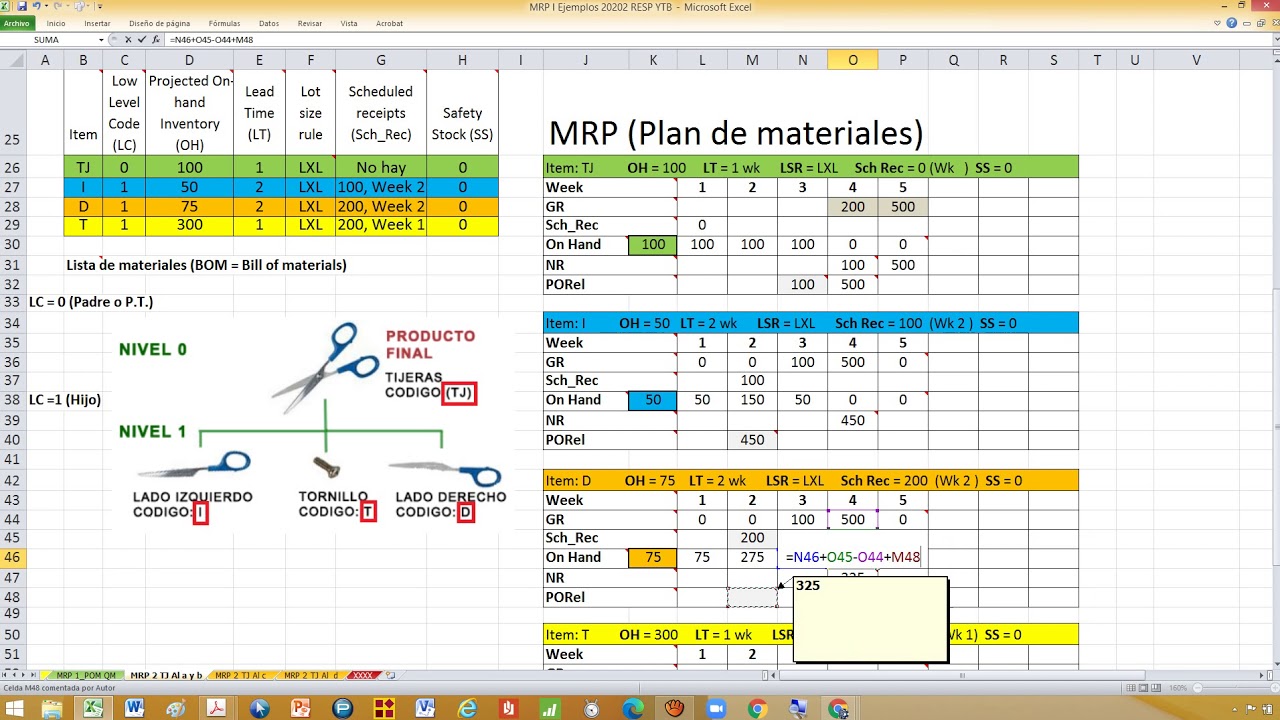Select column header O
The image size is (1280, 720).
coord(853,60)
